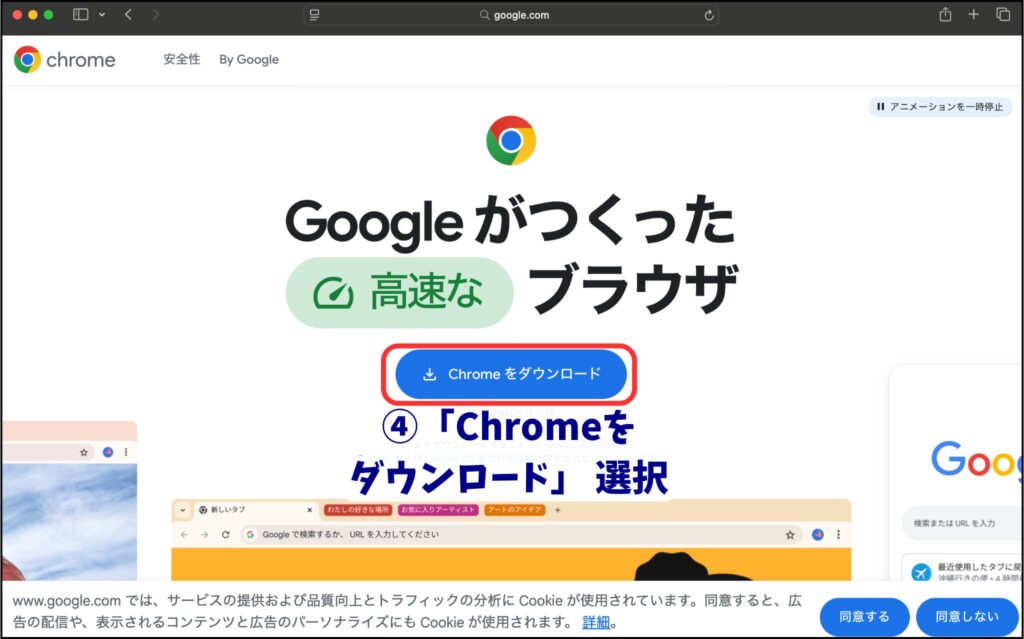
Task: Open profile avatar in preview browser
Action: click(x=818, y=534)
